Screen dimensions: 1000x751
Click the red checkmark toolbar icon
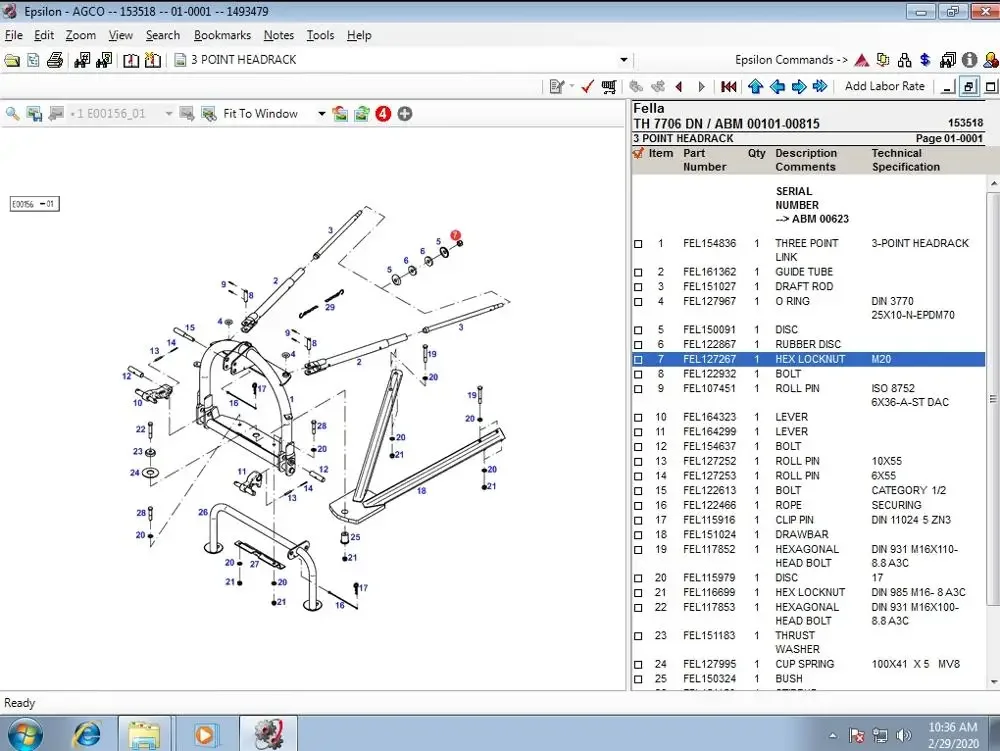pos(587,87)
